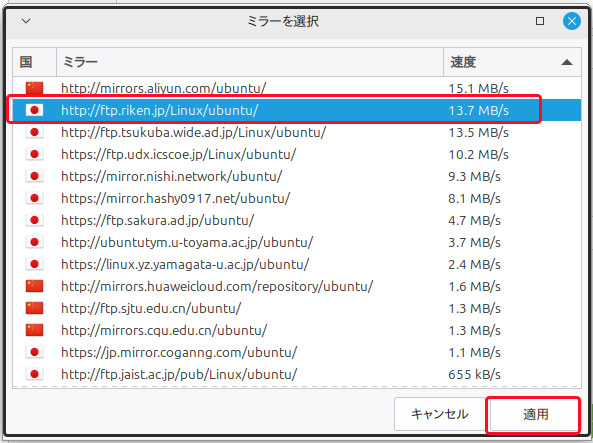This screenshot has width=593, height=443.
Task: Click the Japan flag beside ftp.jaist.ac.jp
Action: point(34,374)
